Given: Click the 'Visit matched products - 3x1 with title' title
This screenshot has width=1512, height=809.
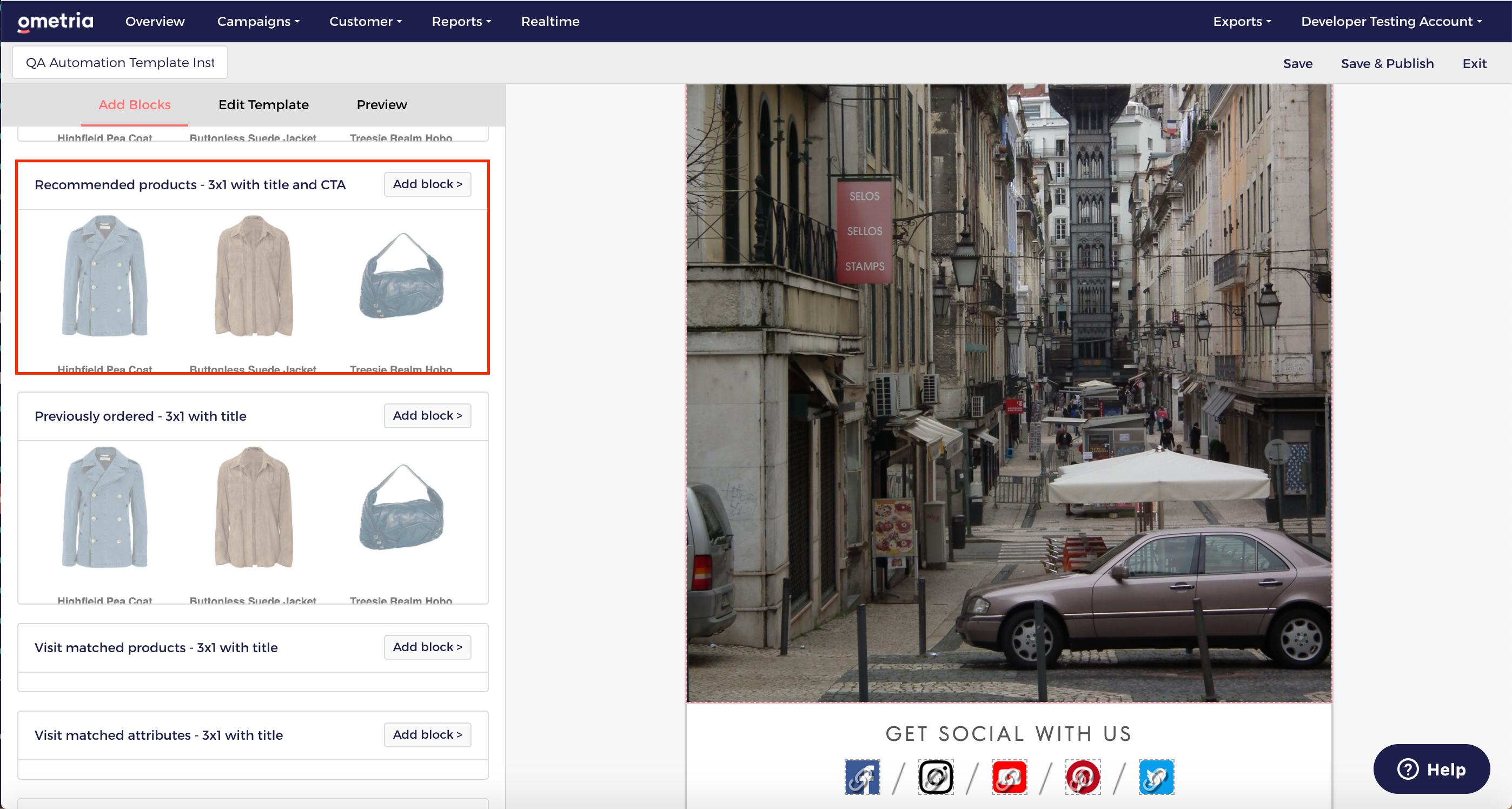Looking at the screenshot, I should (x=156, y=647).
